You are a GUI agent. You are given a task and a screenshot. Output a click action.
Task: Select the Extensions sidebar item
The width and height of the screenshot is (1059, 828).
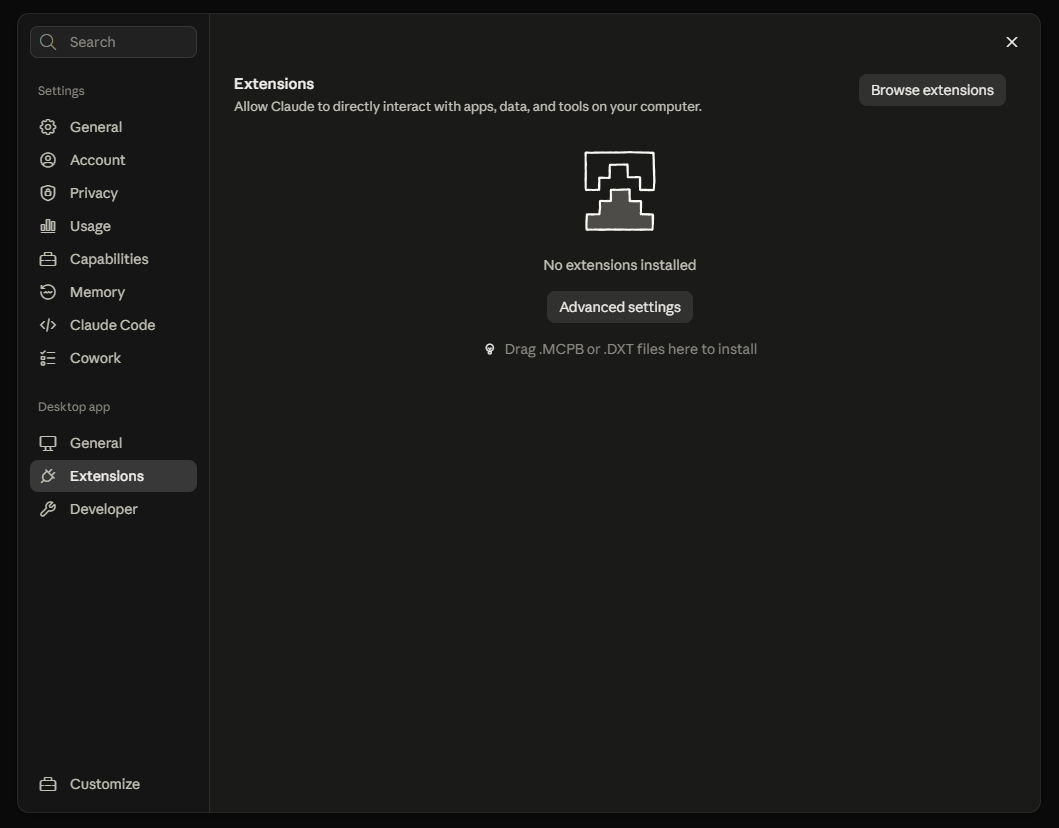pos(113,476)
